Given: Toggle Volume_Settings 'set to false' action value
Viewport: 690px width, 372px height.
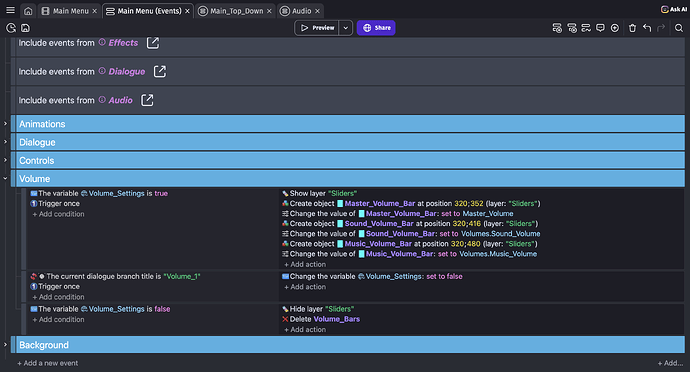Looking at the screenshot, I should tap(444, 276).
